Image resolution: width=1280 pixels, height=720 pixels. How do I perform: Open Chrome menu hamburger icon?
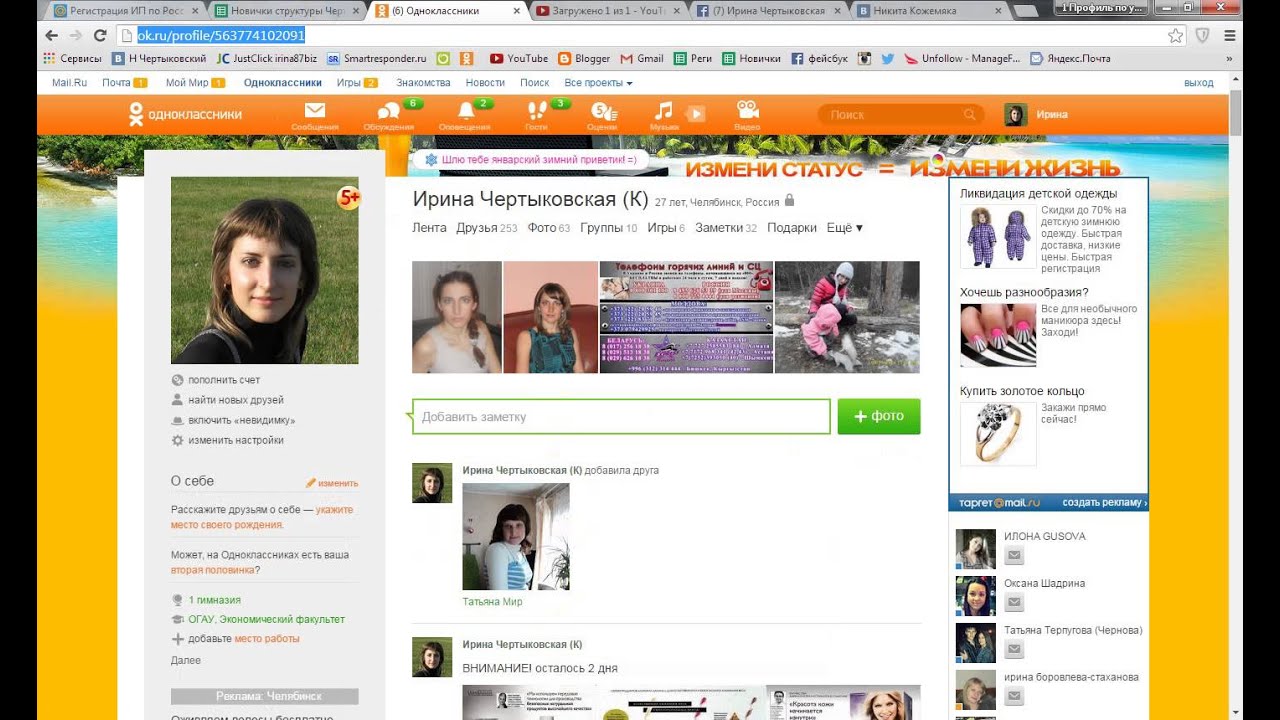click(x=1230, y=35)
